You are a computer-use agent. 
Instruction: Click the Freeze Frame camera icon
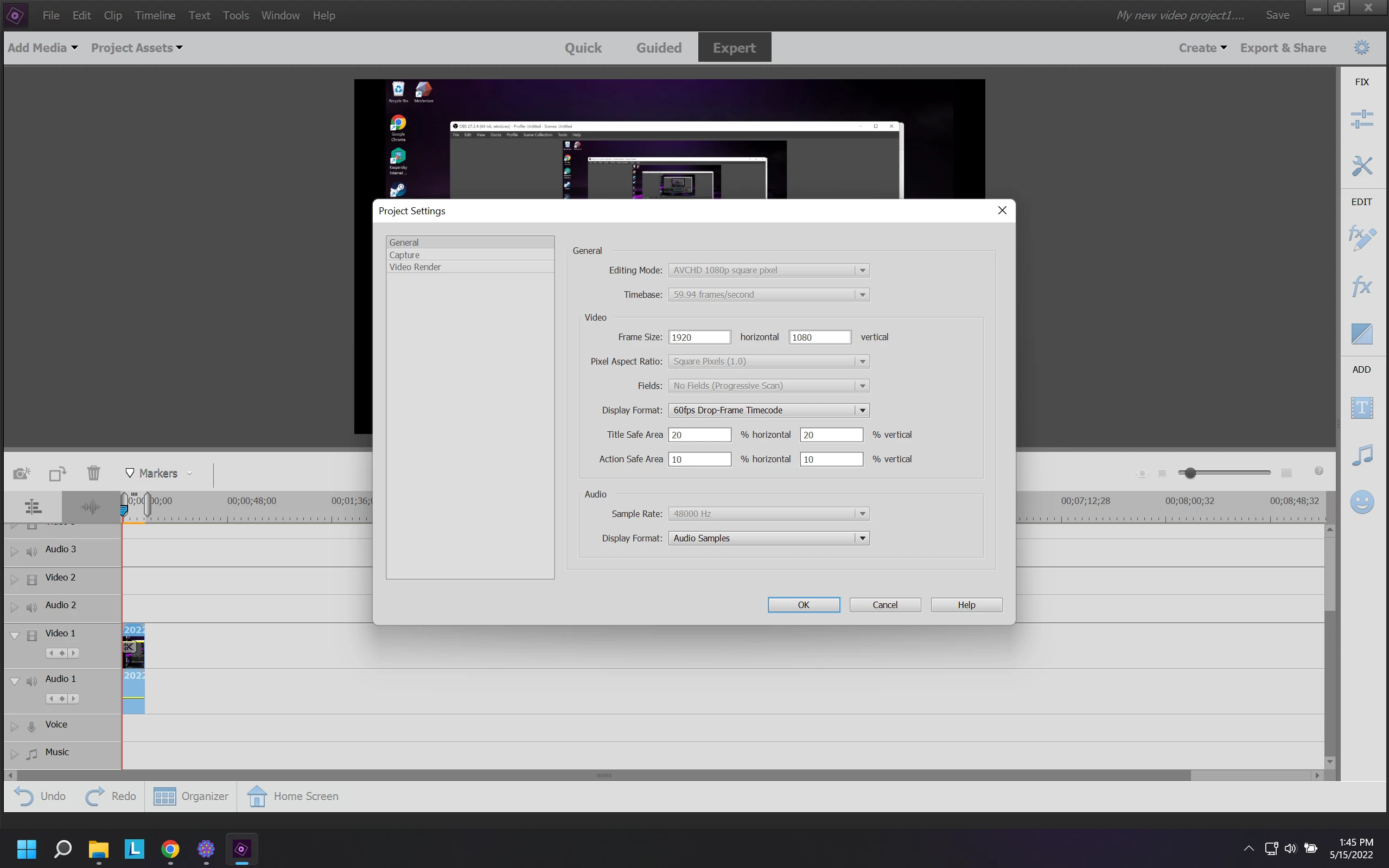[x=21, y=473]
